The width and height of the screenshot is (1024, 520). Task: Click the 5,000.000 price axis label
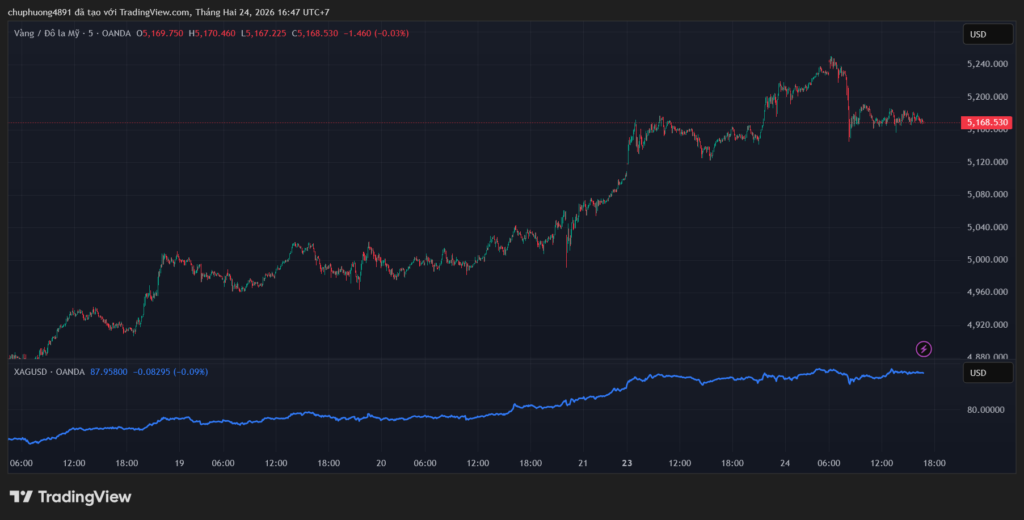pyautogui.click(x=987, y=259)
